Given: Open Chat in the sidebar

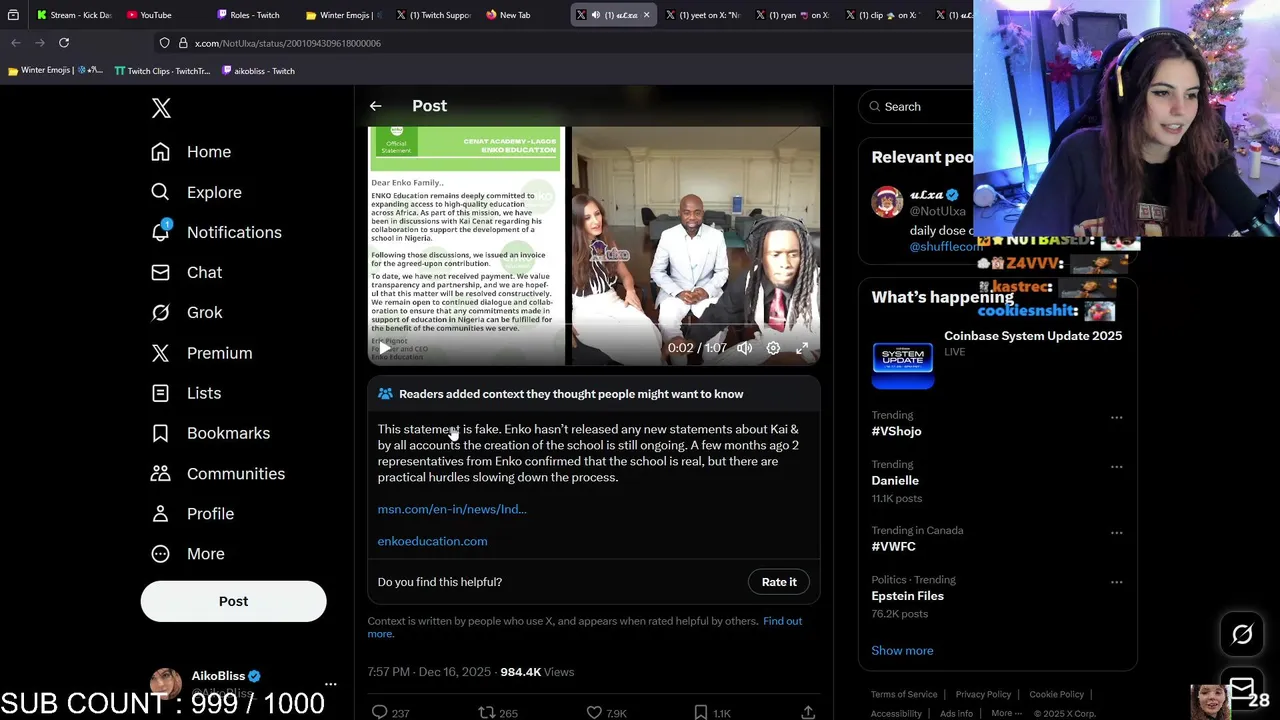Looking at the screenshot, I should (x=186, y=272).
